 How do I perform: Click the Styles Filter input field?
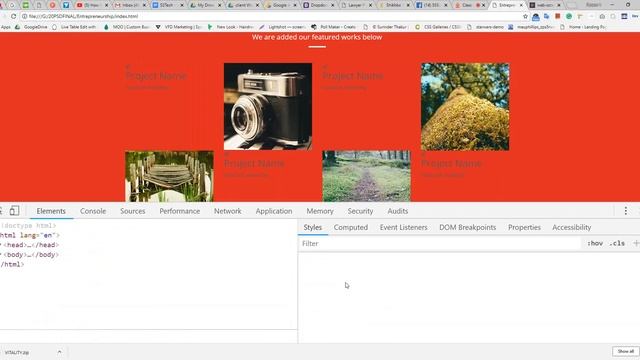[439, 243]
